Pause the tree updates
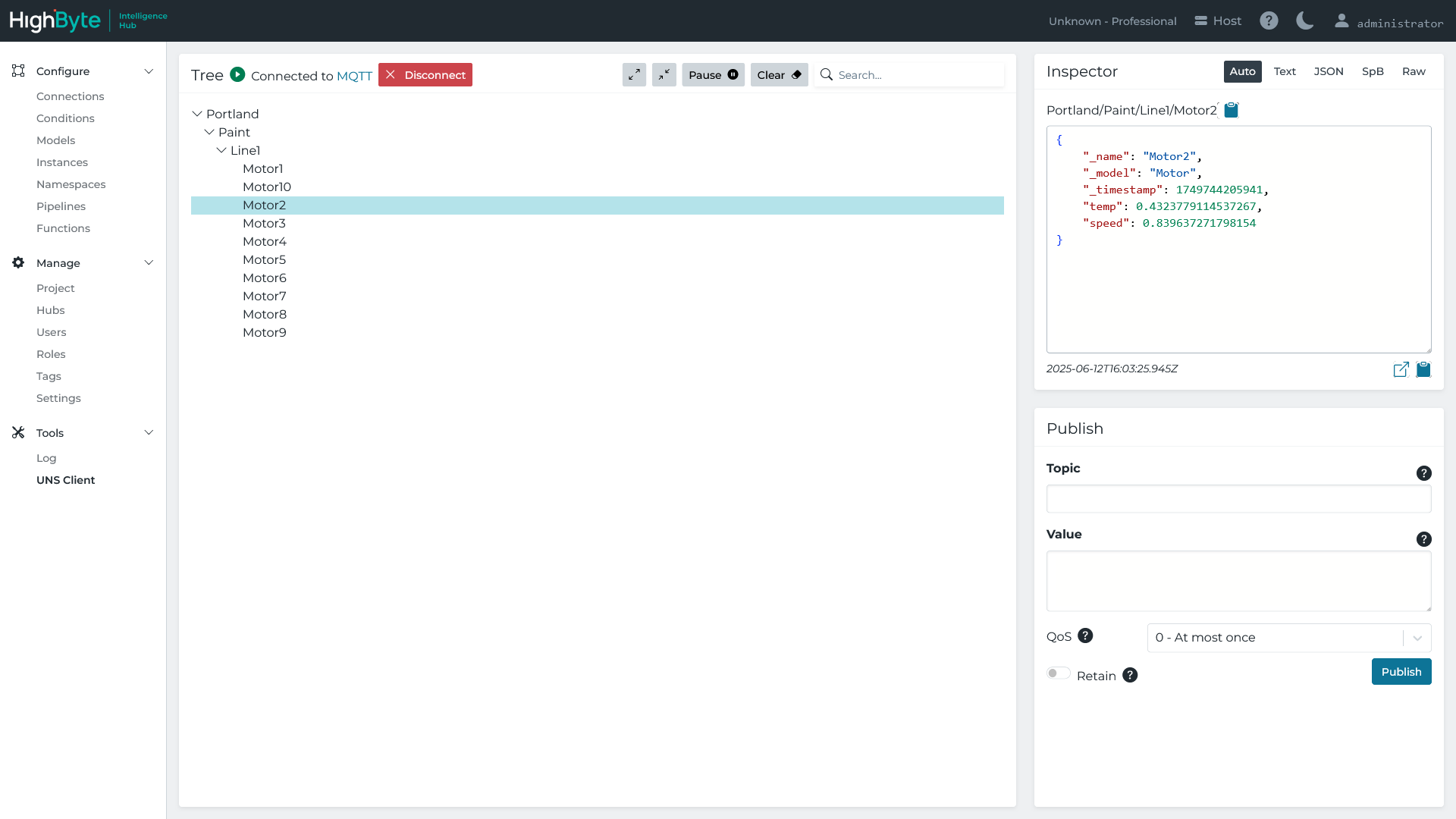1456x819 pixels. [x=713, y=74]
